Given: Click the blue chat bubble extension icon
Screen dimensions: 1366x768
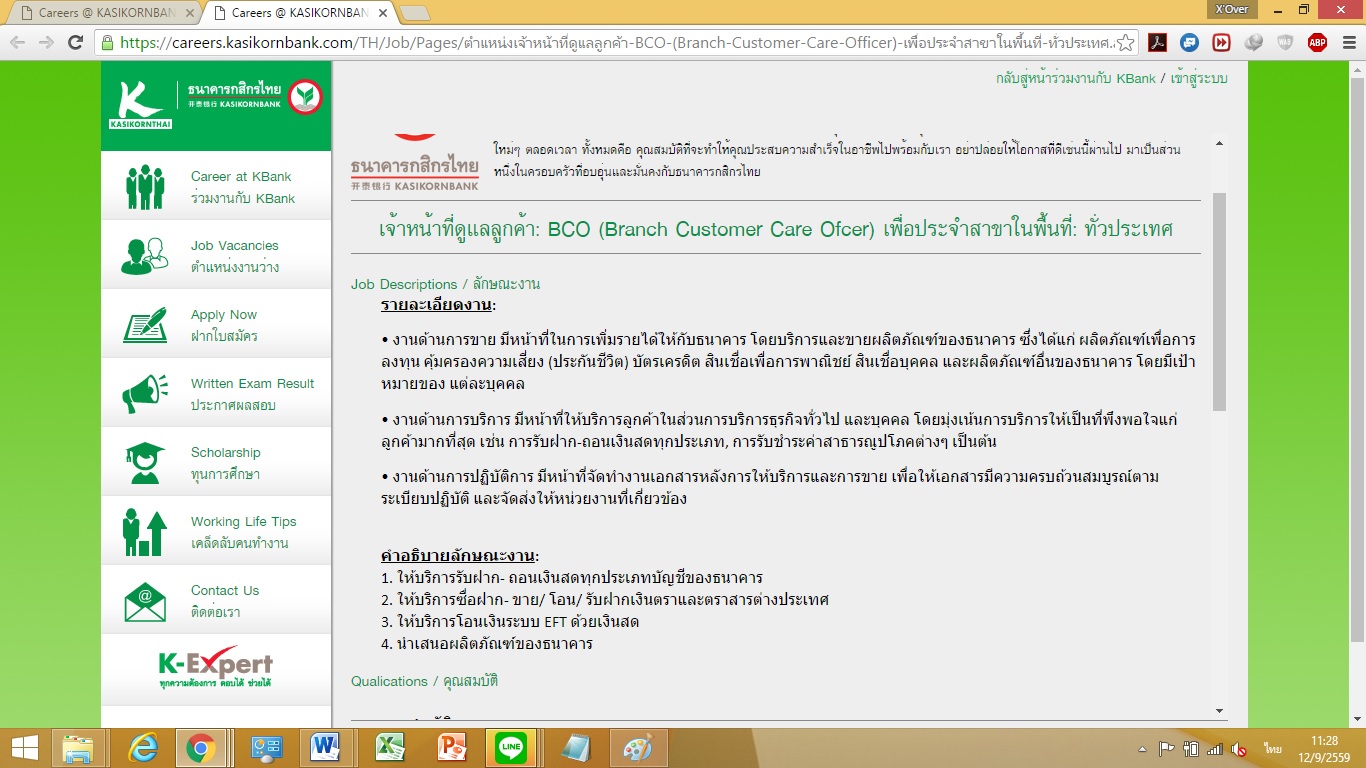Looking at the screenshot, I should click(1189, 42).
